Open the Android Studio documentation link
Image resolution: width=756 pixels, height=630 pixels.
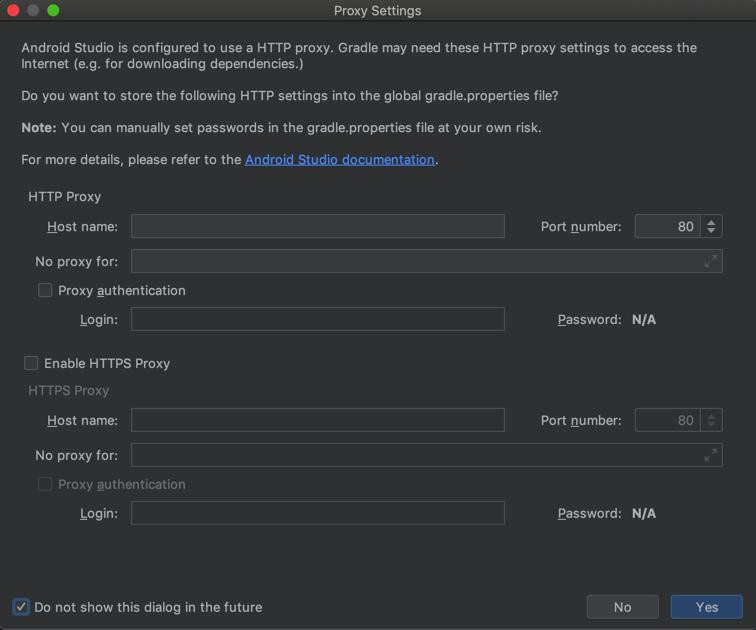tap(340, 160)
